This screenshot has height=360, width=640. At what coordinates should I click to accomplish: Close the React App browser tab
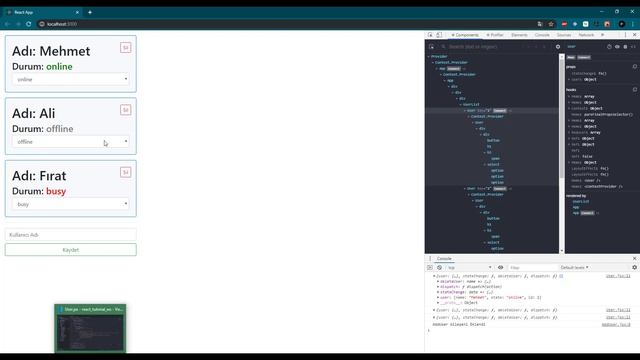(77, 12)
